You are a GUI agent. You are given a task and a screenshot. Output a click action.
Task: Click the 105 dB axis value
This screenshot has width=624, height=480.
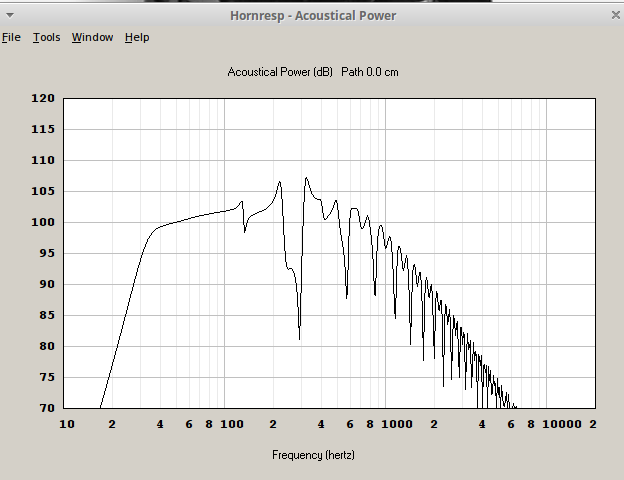(x=43, y=191)
